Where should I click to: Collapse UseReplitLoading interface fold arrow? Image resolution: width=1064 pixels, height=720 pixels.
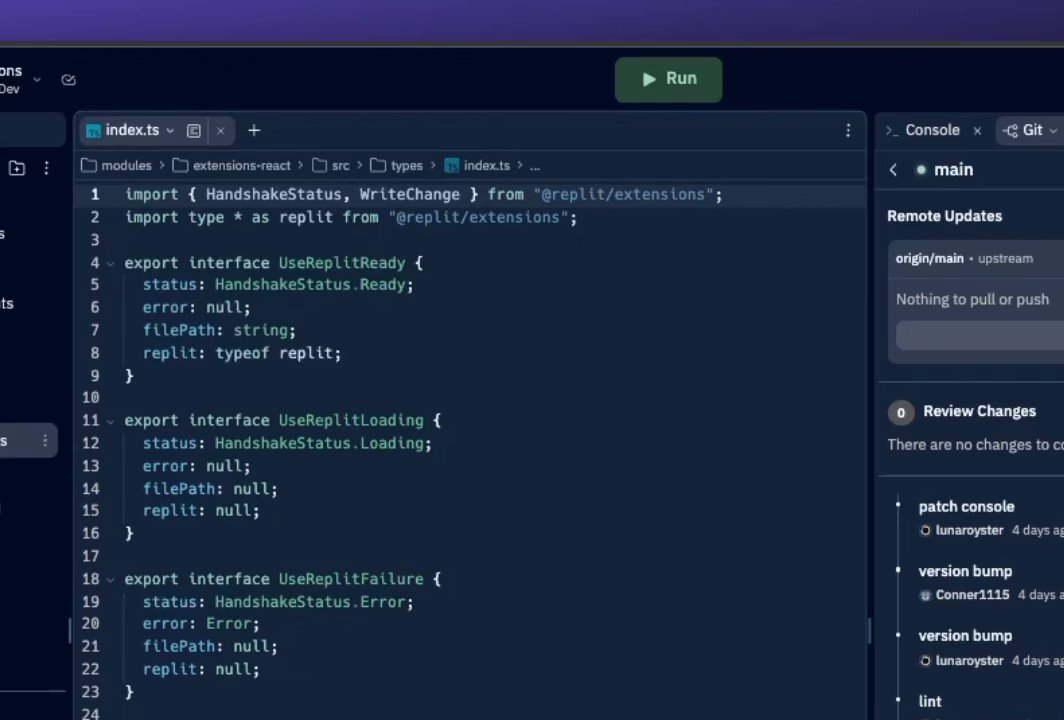pos(110,421)
